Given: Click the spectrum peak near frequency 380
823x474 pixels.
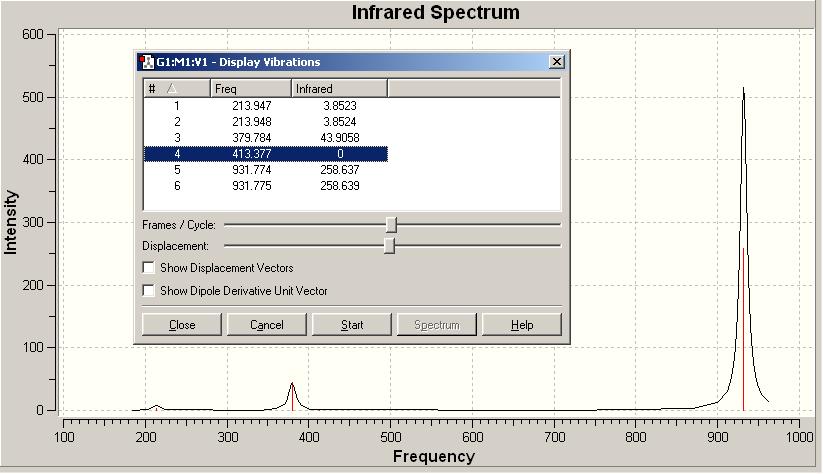Looking at the screenshot, I should tap(292, 396).
